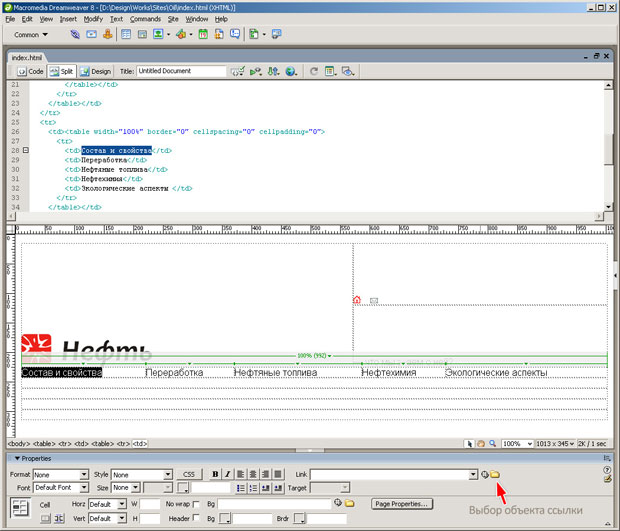Screen dimensions: 620x531
Task: Click the Hyperlink icon in Insert bar
Action: coord(75,34)
